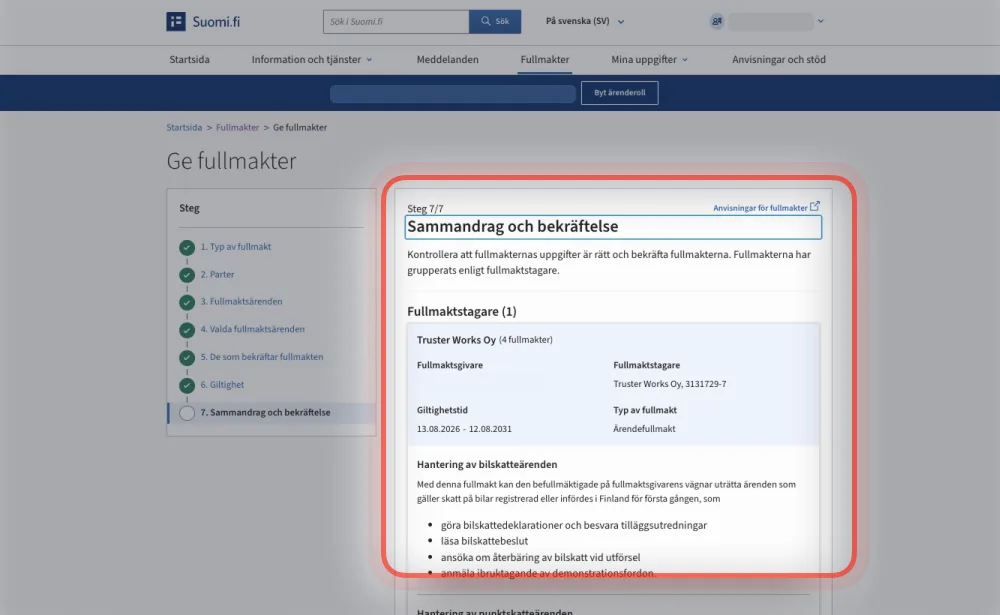Focus the Sök i Suomi.fi search field
Image resolution: width=1000 pixels, height=615 pixels.
tap(396, 22)
